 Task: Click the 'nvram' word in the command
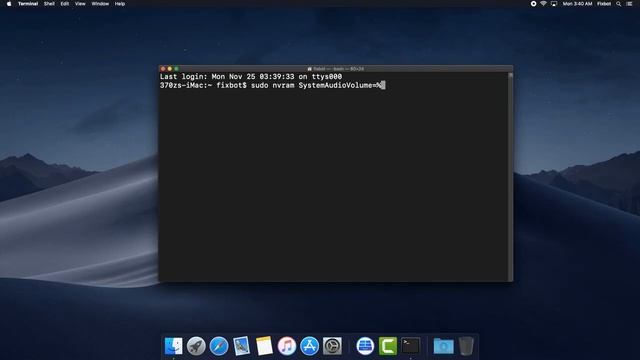click(283, 85)
